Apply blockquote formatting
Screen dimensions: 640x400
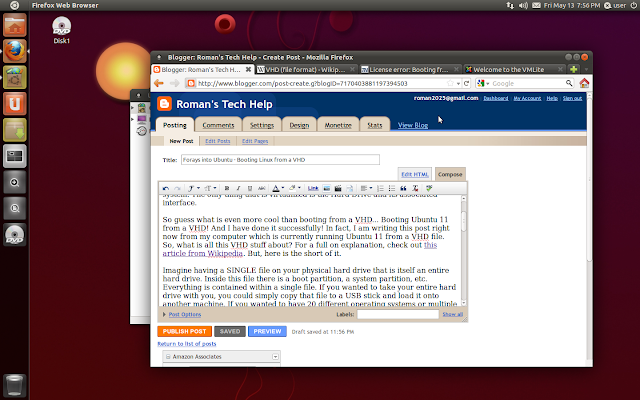(x=403, y=188)
